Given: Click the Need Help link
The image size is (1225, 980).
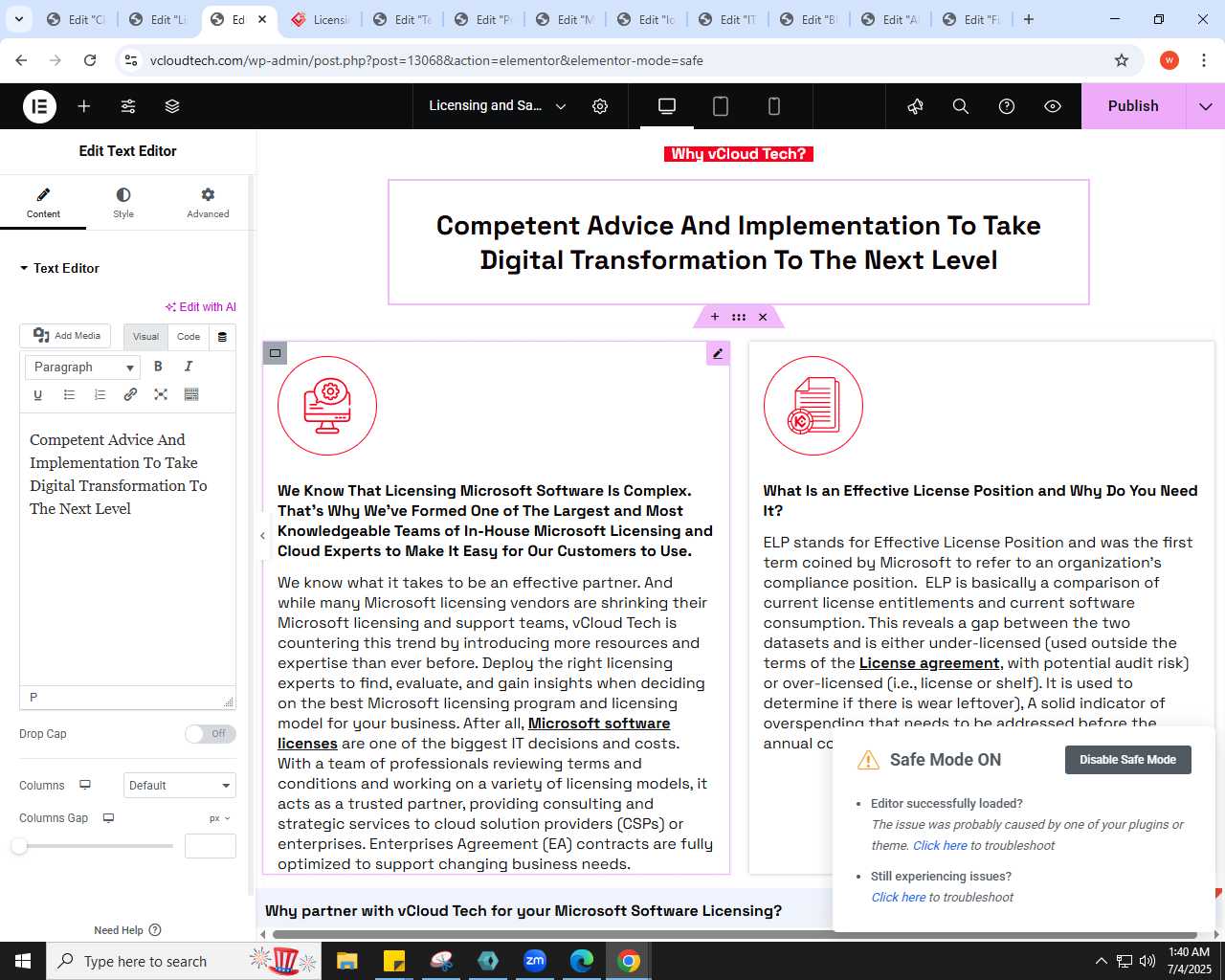Looking at the screenshot, I should (127, 930).
